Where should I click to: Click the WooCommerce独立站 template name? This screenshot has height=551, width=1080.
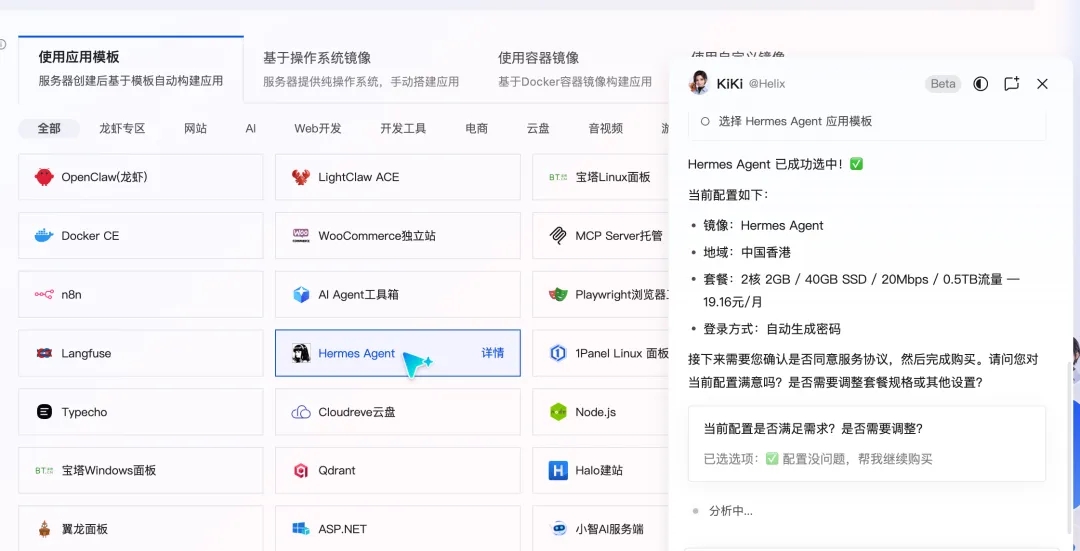tap(377, 236)
